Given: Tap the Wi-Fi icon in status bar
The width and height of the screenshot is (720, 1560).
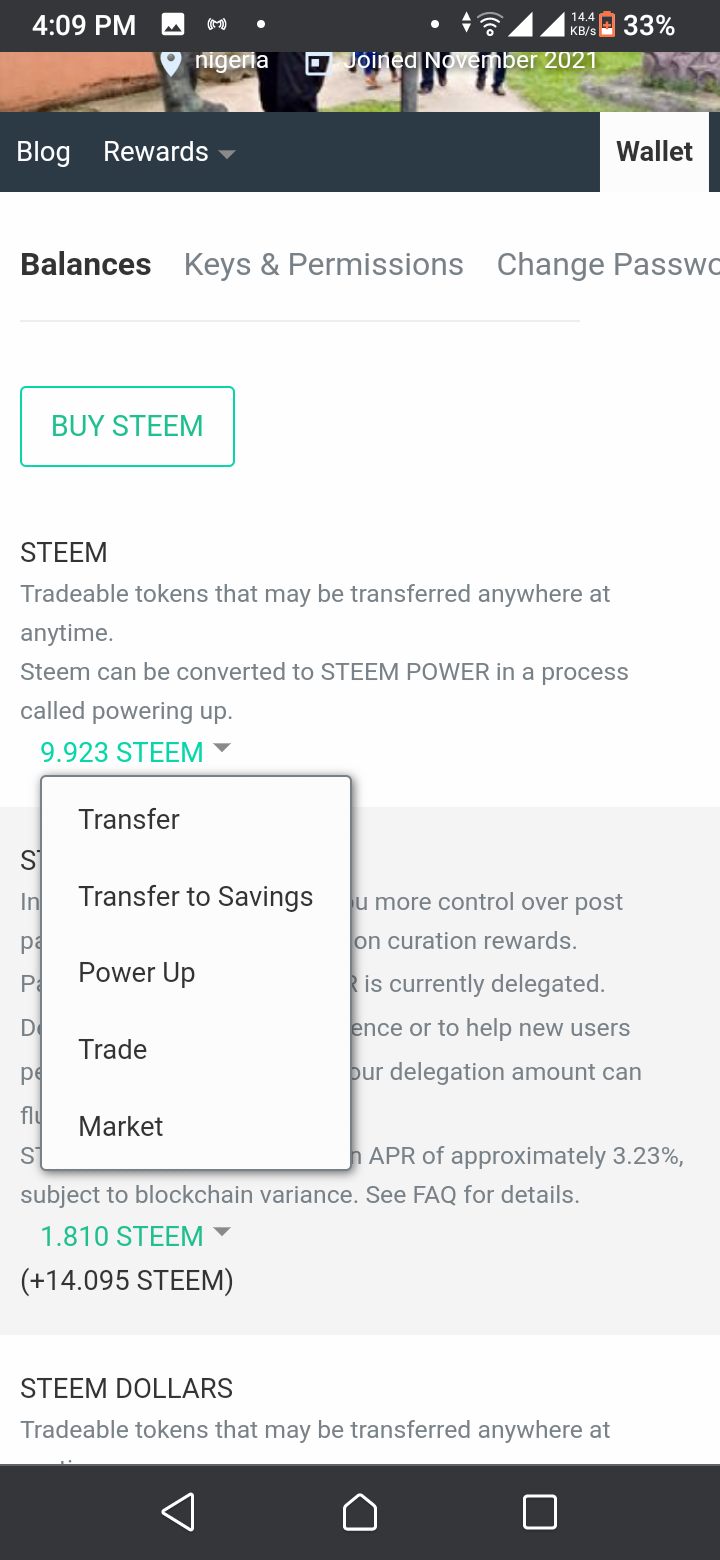Looking at the screenshot, I should coord(490,25).
